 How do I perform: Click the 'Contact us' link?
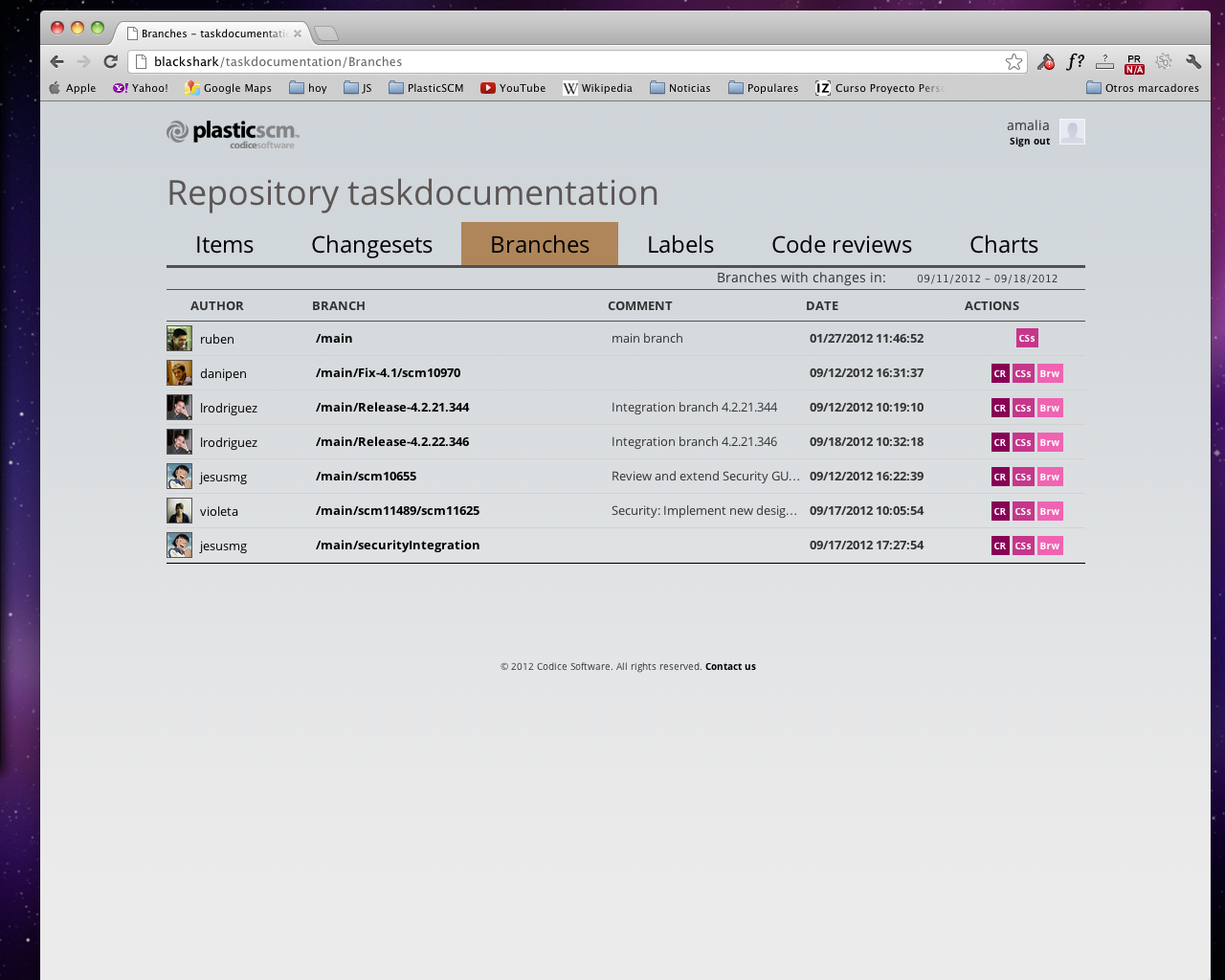(x=730, y=666)
